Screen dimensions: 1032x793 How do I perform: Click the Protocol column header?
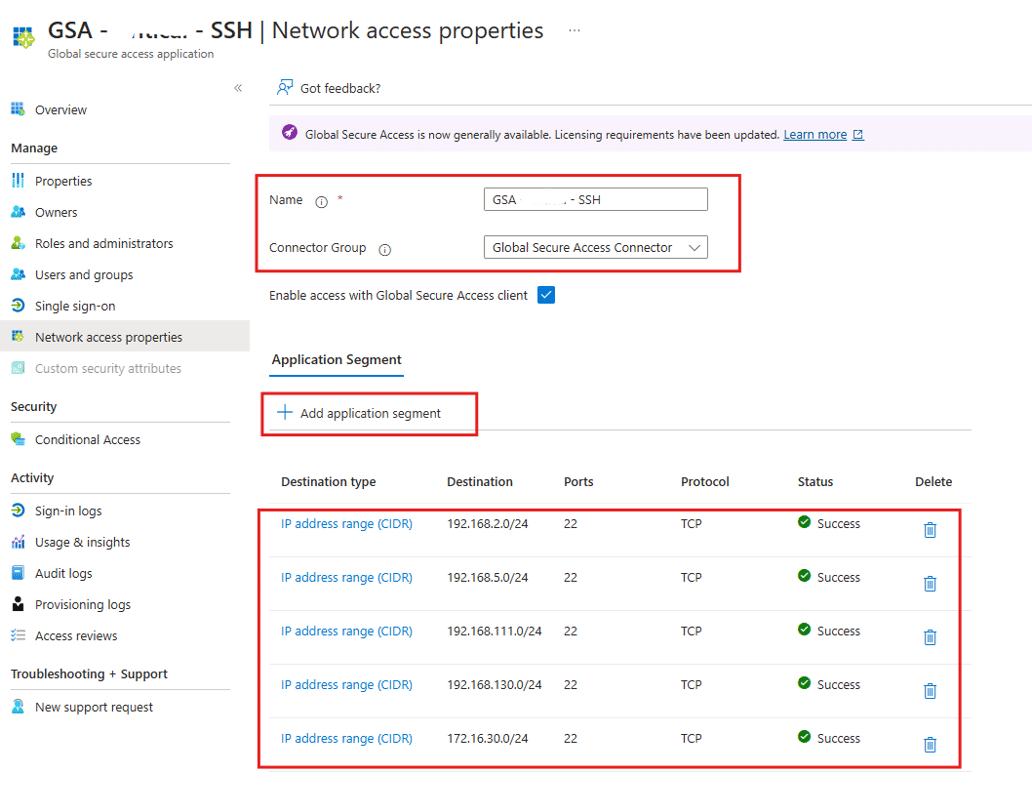705,482
